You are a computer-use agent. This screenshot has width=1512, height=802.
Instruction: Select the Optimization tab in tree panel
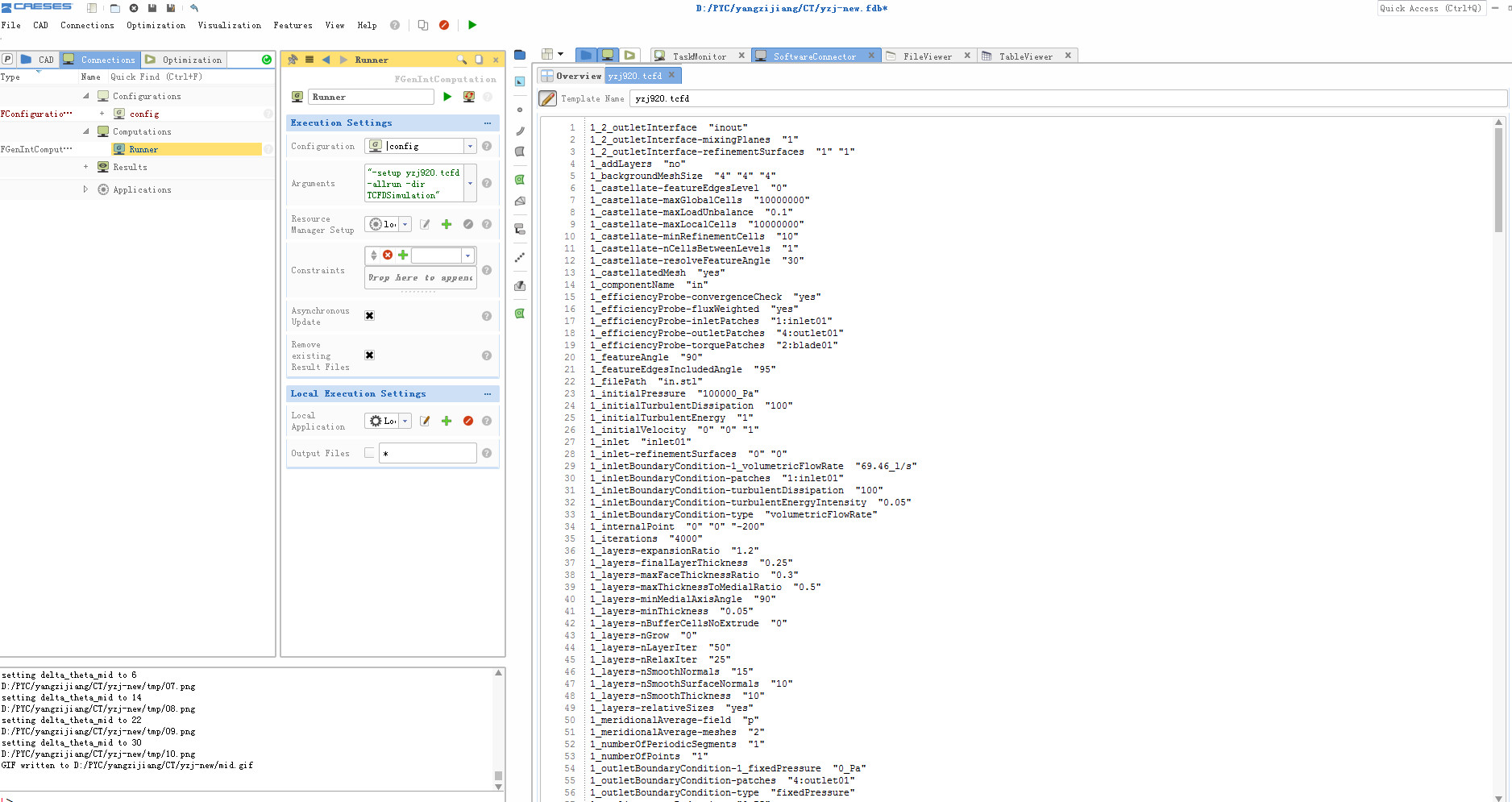pos(184,60)
